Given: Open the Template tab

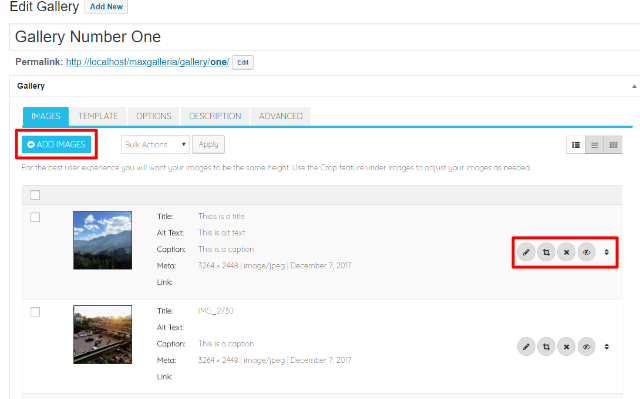Looking at the screenshot, I should tap(98, 116).
